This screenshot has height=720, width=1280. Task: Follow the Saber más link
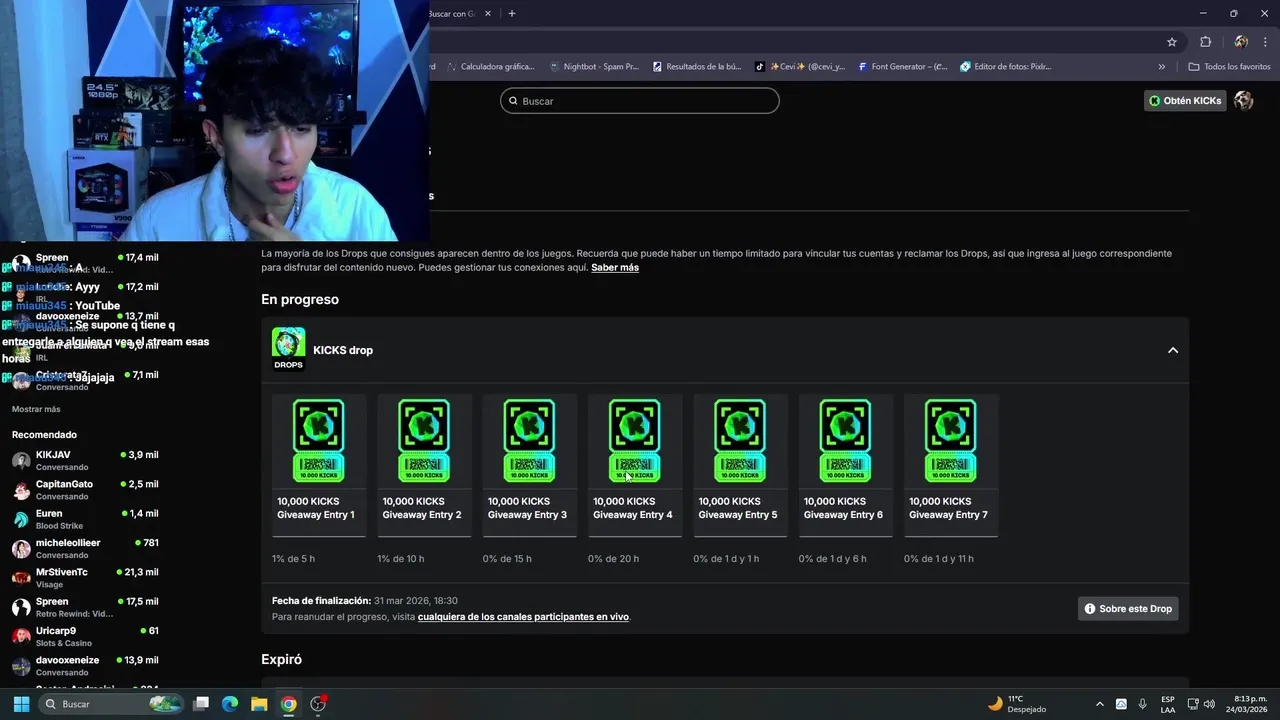pos(615,267)
